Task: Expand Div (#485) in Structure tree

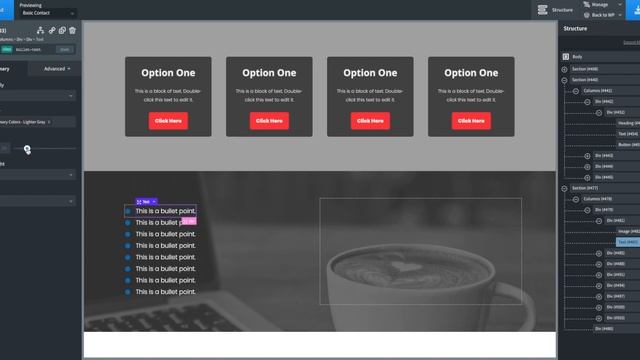Action: pyautogui.click(x=599, y=253)
